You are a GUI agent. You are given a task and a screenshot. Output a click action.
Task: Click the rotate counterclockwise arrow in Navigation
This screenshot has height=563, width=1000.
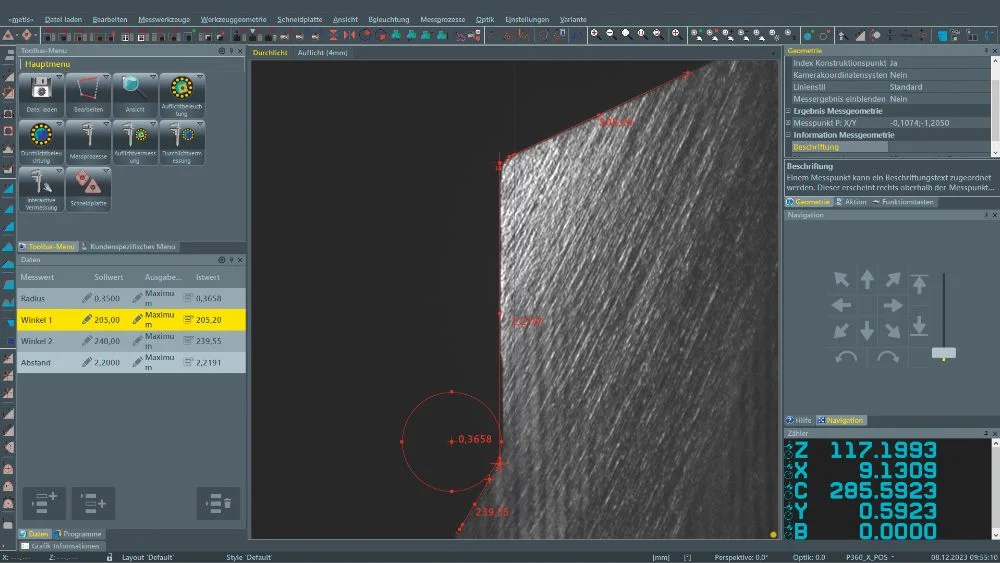(846, 357)
